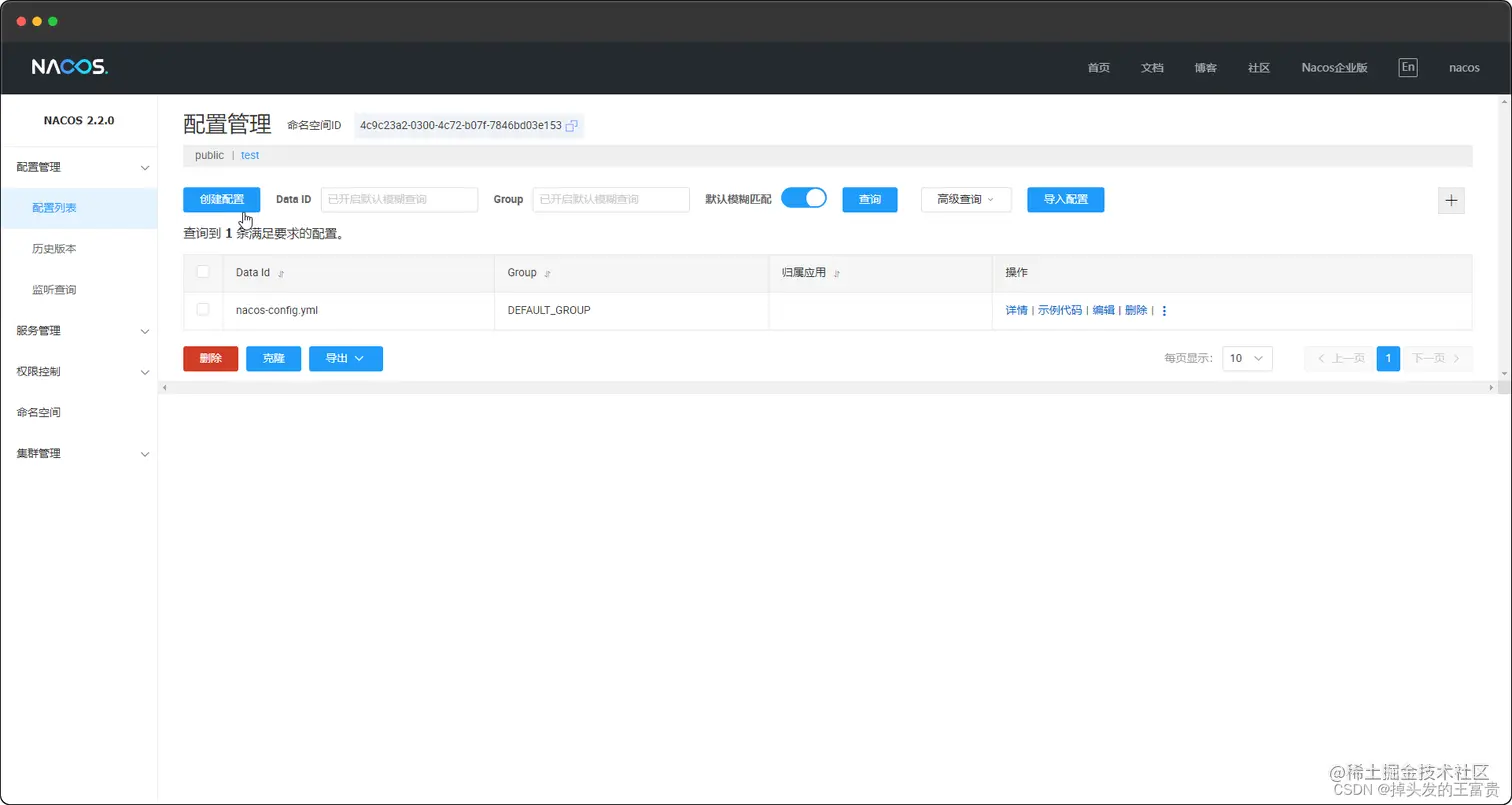Switch interface language with the En button
Image resolution: width=1512 pixels, height=805 pixels.
[x=1407, y=67]
